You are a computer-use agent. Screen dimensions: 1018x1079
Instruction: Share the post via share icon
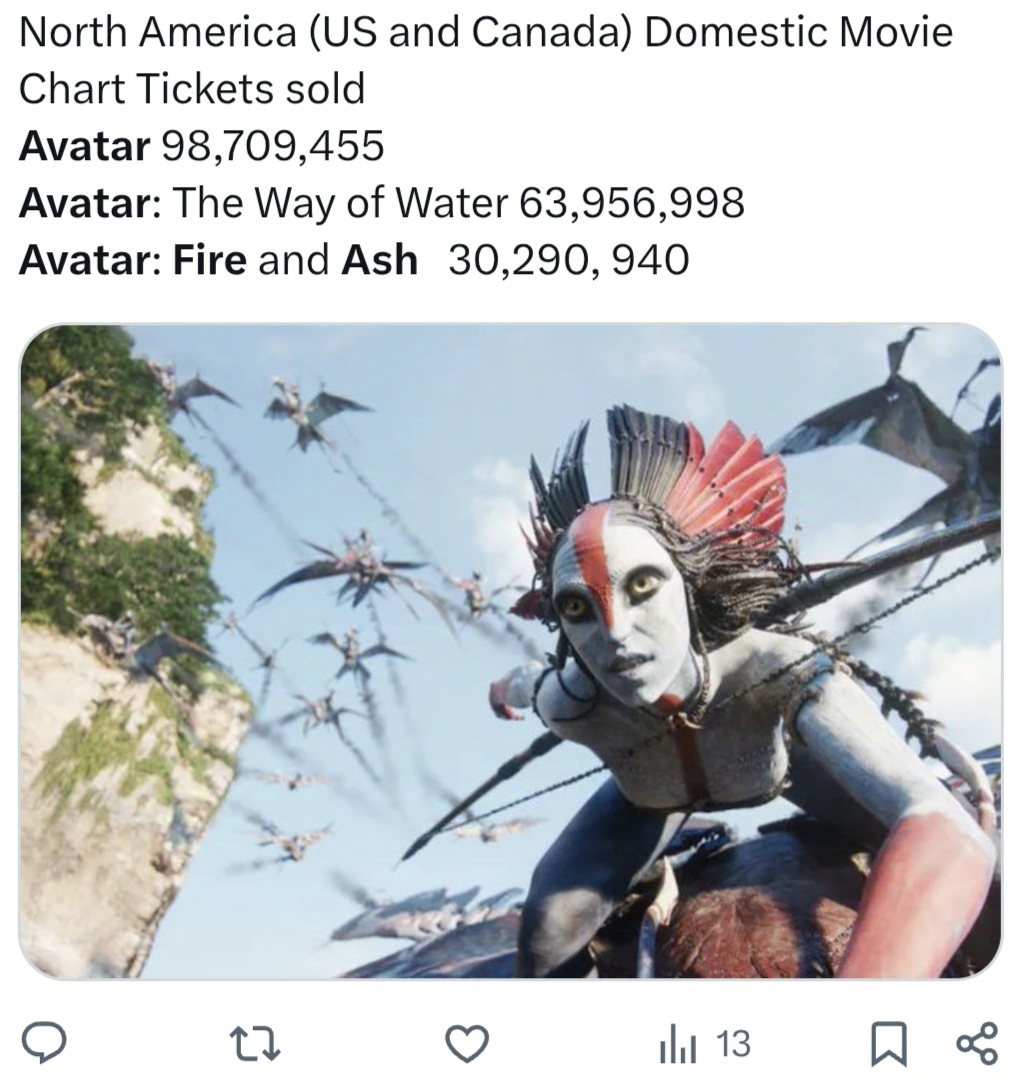point(976,1044)
